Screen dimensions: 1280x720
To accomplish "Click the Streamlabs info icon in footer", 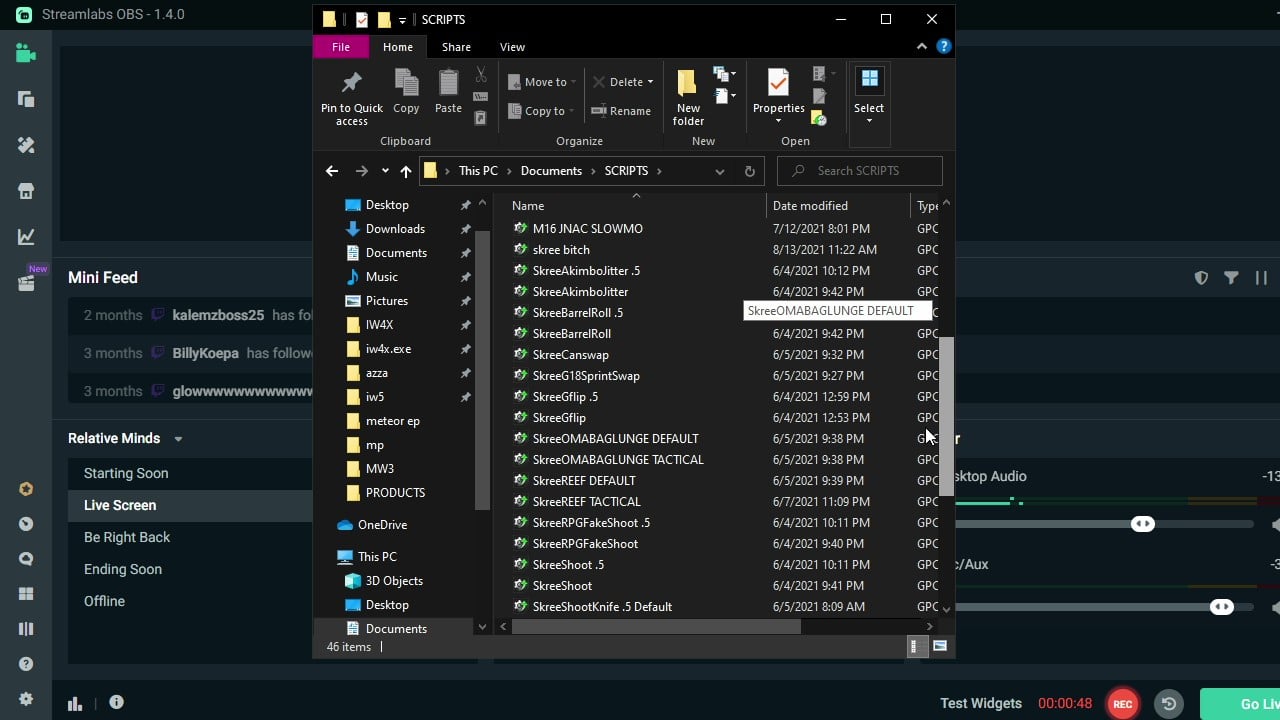I will pos(116,702).
